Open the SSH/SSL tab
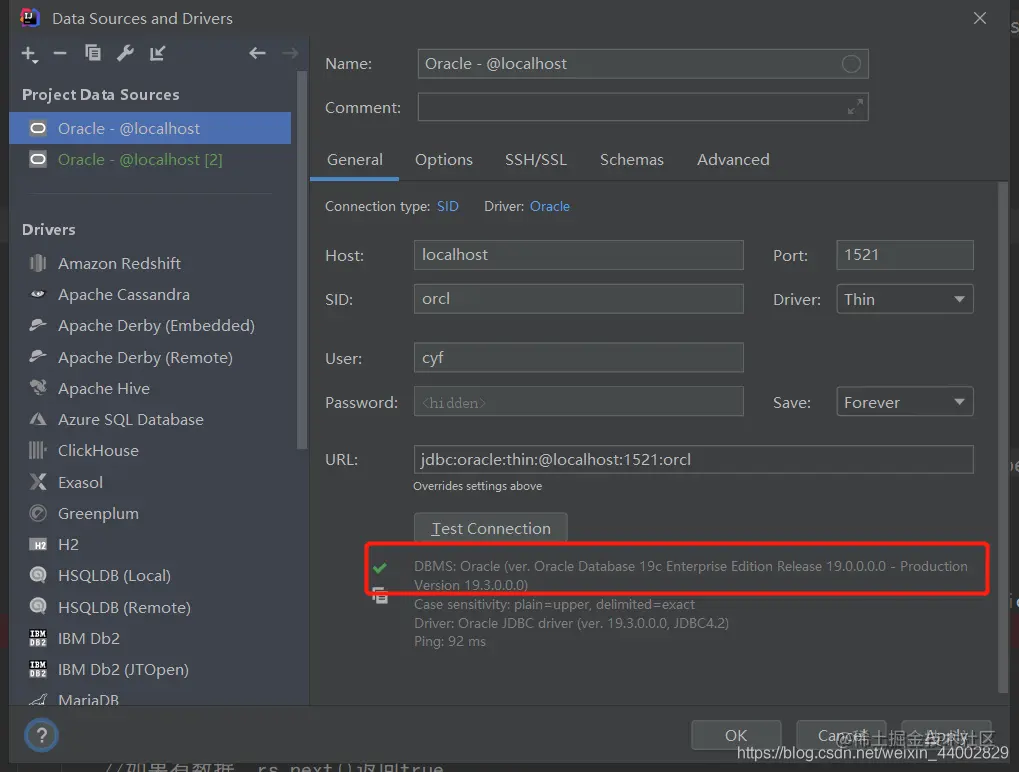 535,160
